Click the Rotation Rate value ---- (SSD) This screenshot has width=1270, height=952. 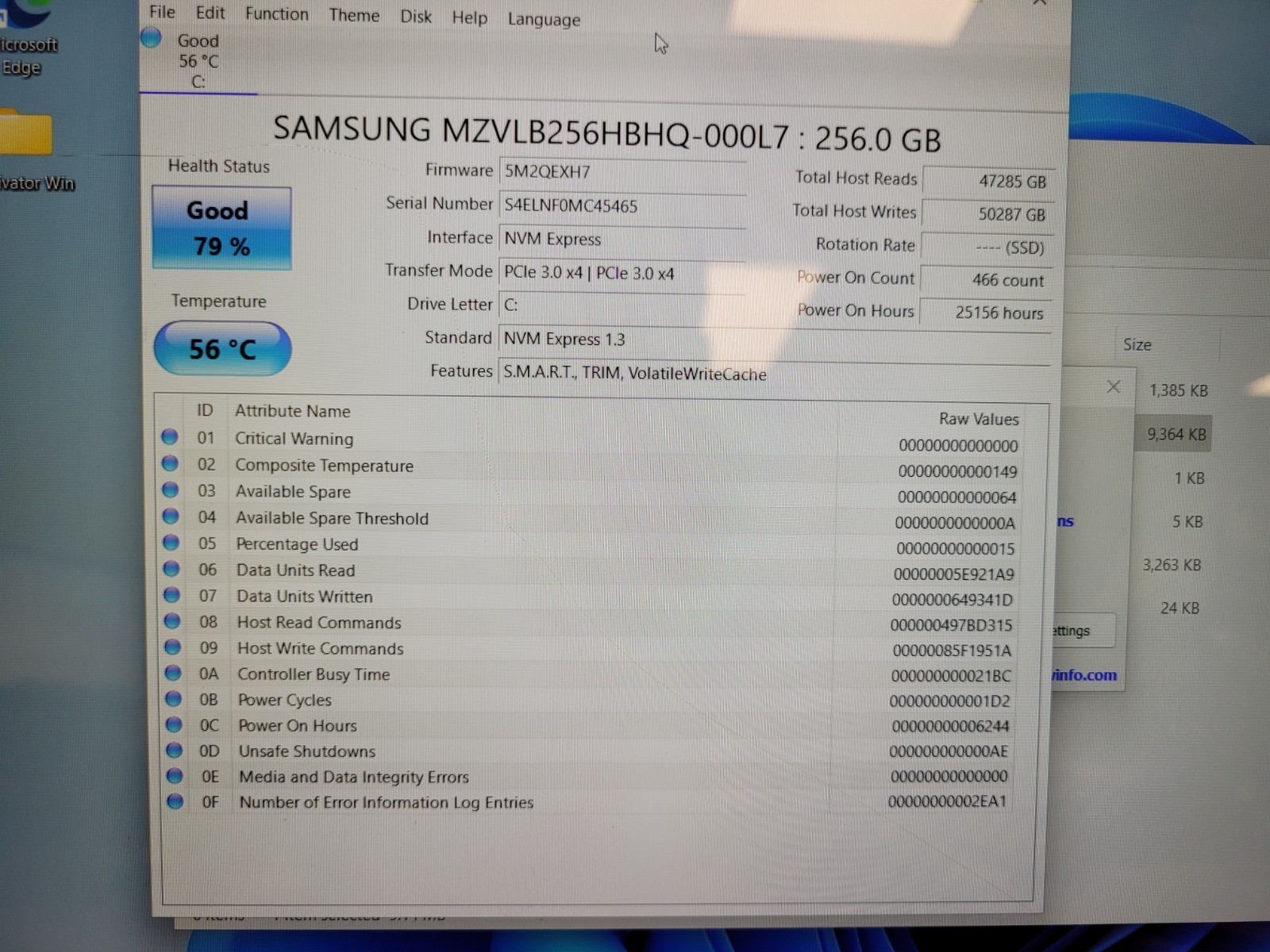click(988, 248)
